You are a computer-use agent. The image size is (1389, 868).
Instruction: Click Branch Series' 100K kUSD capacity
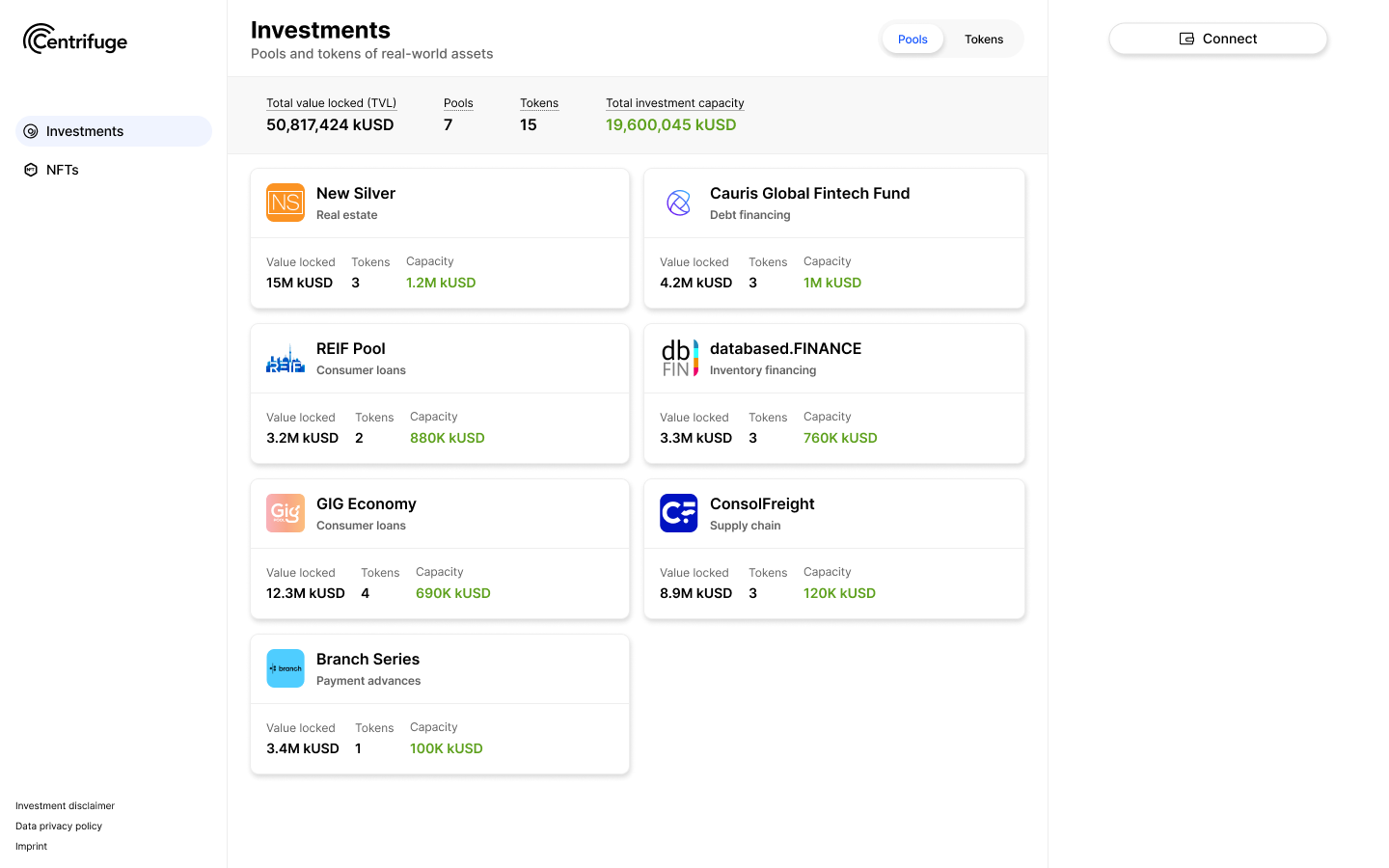tap(447, 748)
